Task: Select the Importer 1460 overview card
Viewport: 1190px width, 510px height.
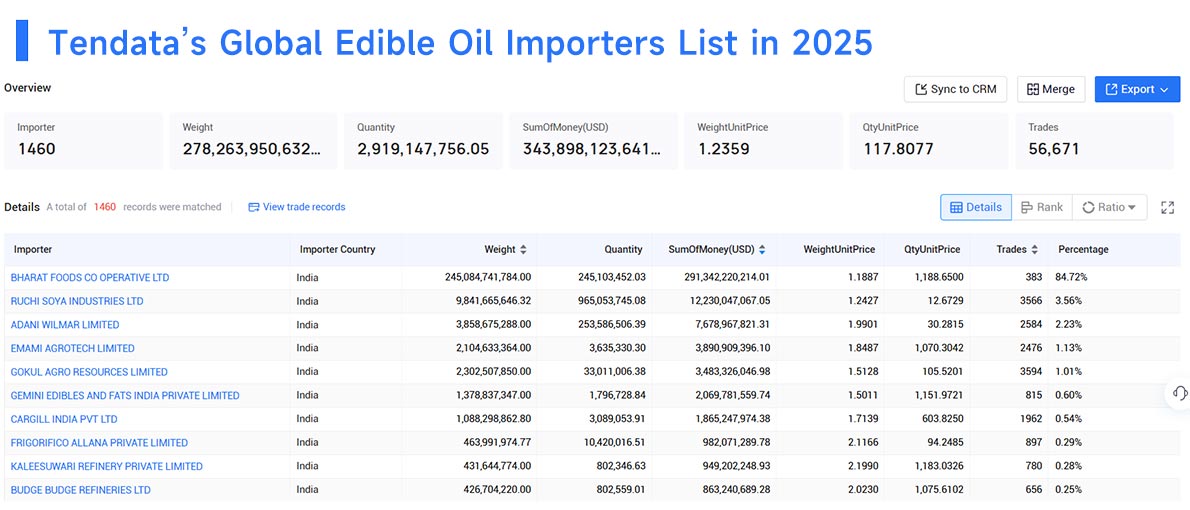Action: pos(83,140)
